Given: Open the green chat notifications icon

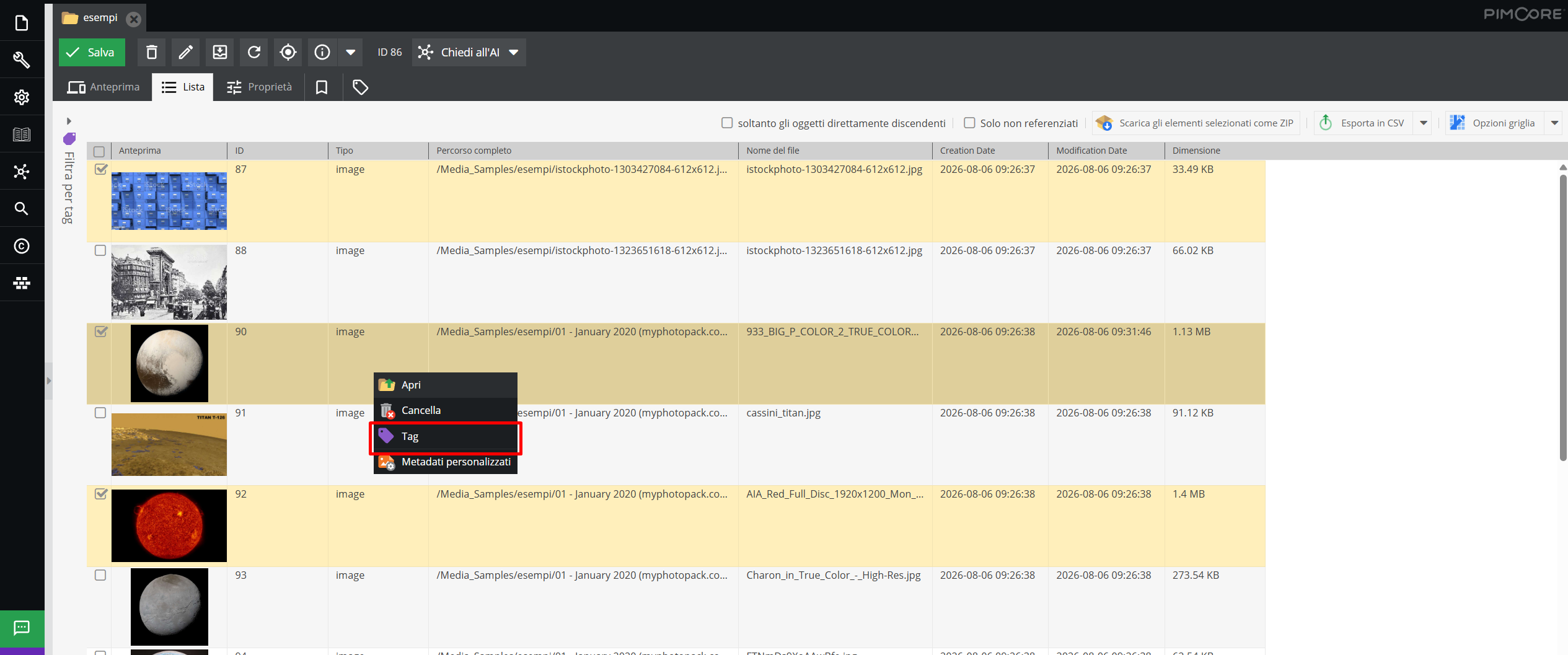Looking at the screenshot, I should click(x=22, y=628).
